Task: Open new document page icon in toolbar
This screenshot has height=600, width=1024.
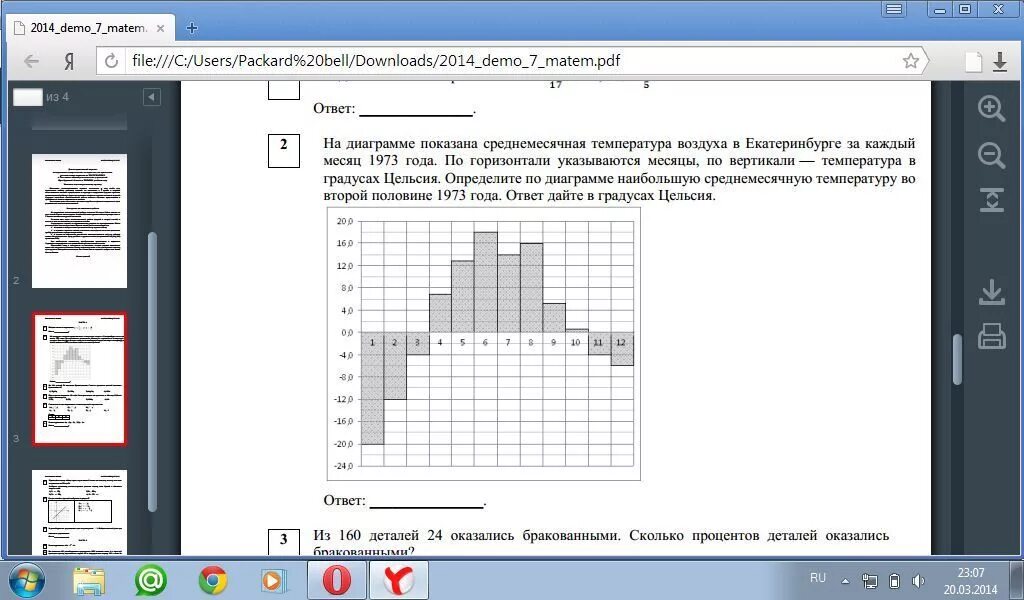Action: 973,61
